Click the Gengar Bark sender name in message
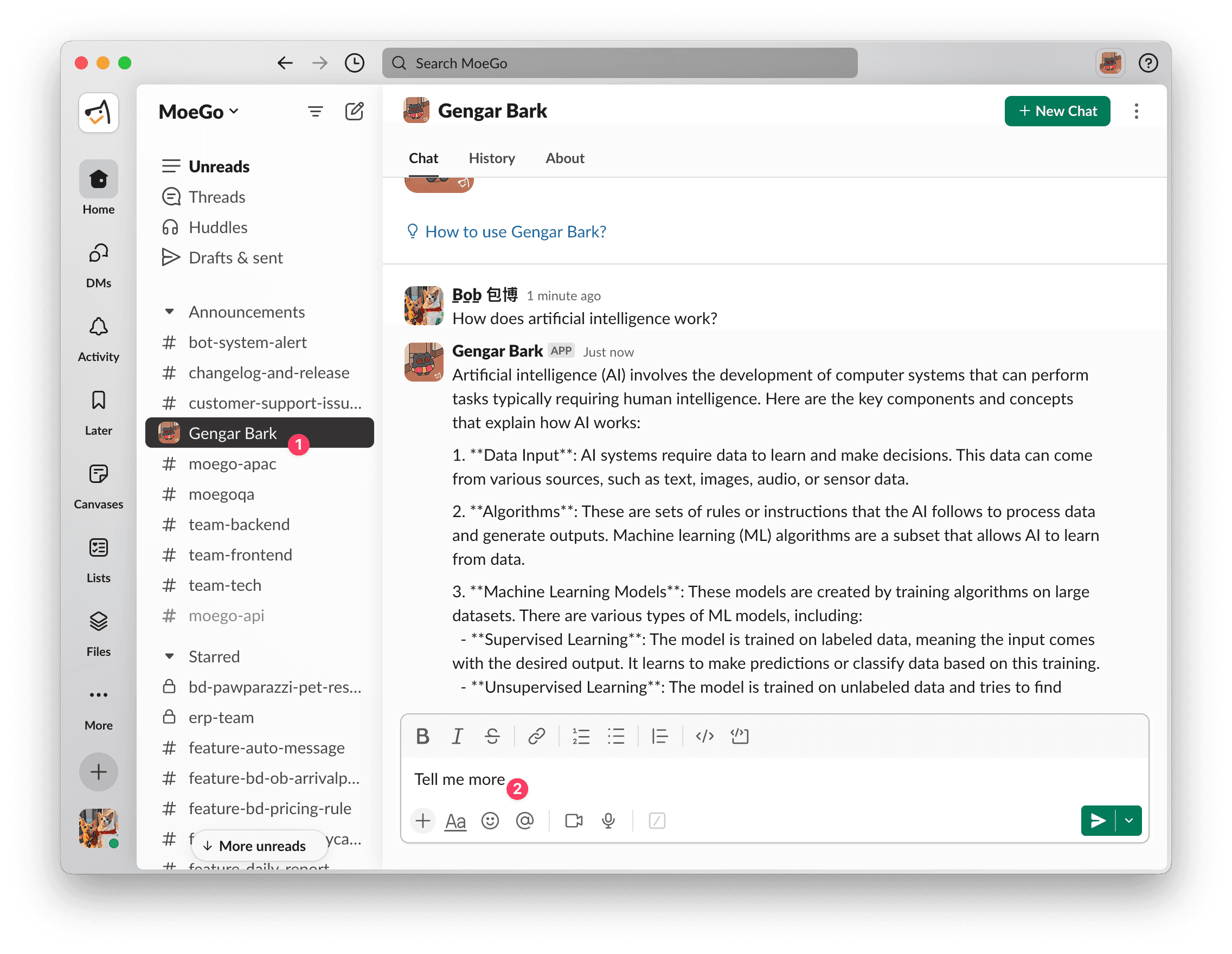 pyautogui.click(x=498, y=351)
